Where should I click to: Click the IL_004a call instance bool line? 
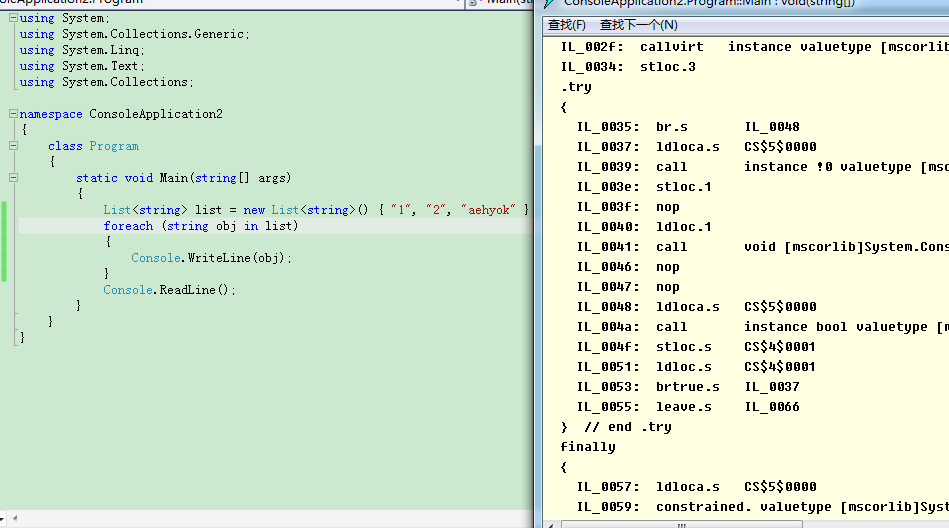(x=763, y=326)
